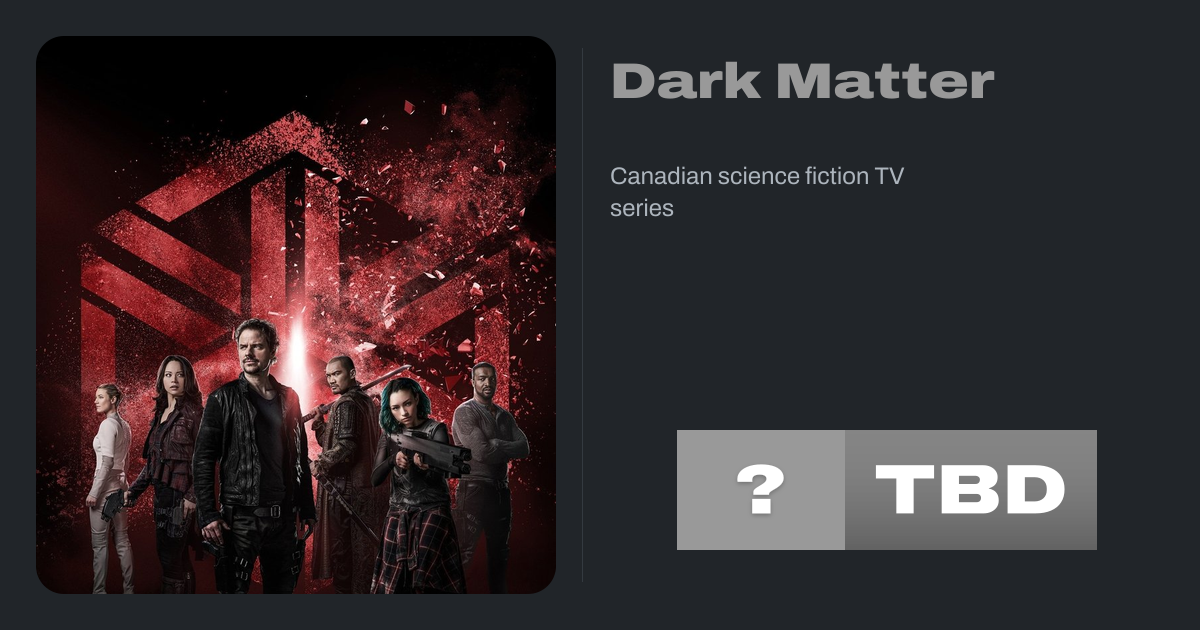This screenshot has width=1200, height=630.
Task: Open the Dark Matter poster thumbnail
Action: point(296,315)
